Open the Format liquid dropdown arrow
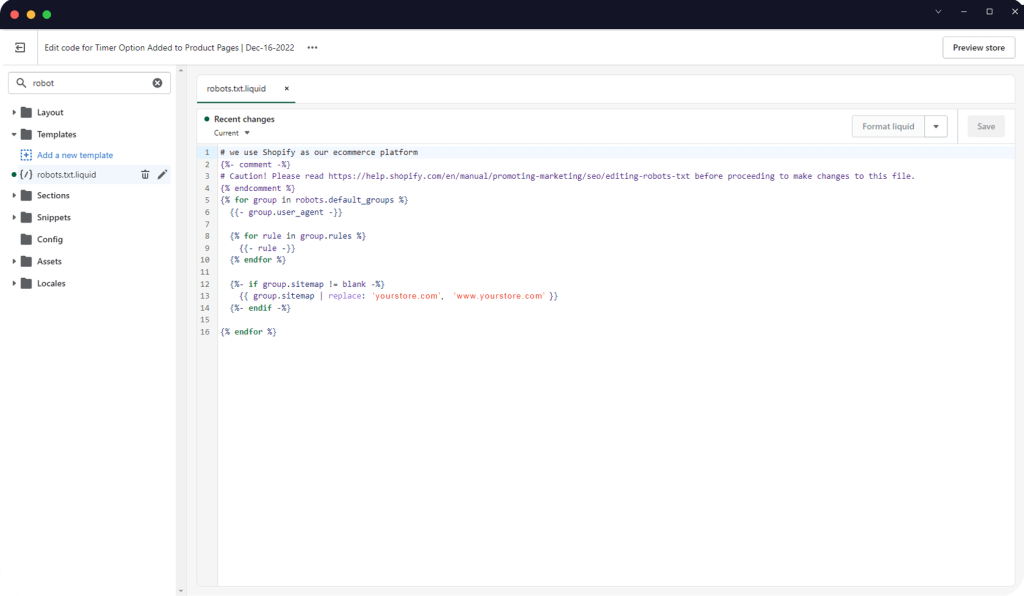This screenshot has width=1024, height=596. coord(935,126)
